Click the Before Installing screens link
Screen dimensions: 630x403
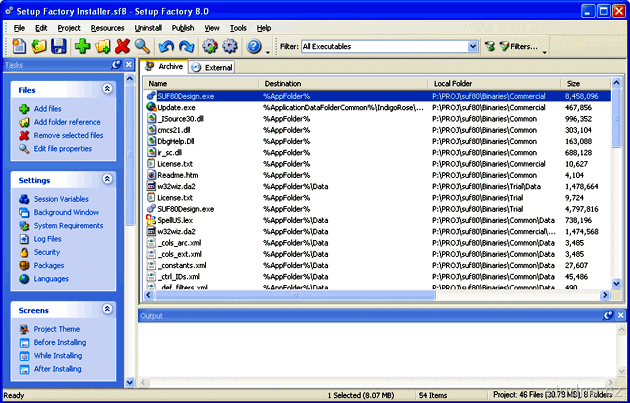(x=59, y=342)
